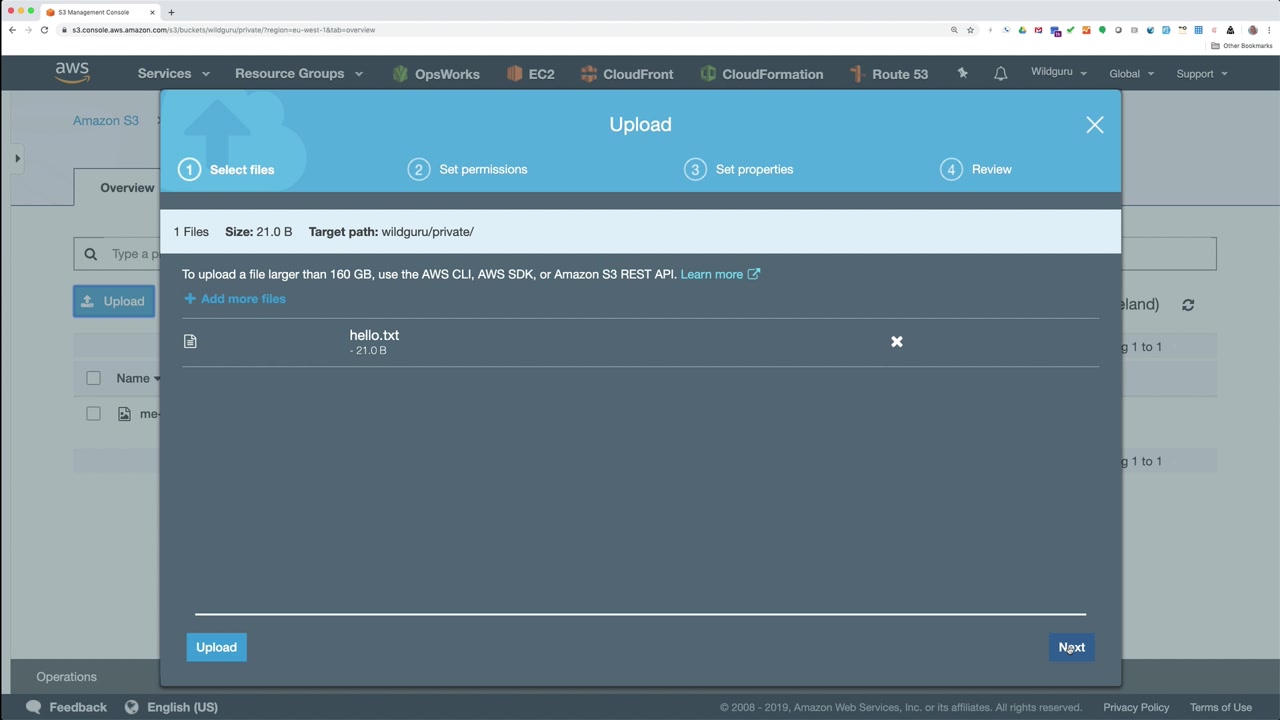Open the Feedback link in the footer
This screenshot has width=1280, height=720.
tap(67, 707)
